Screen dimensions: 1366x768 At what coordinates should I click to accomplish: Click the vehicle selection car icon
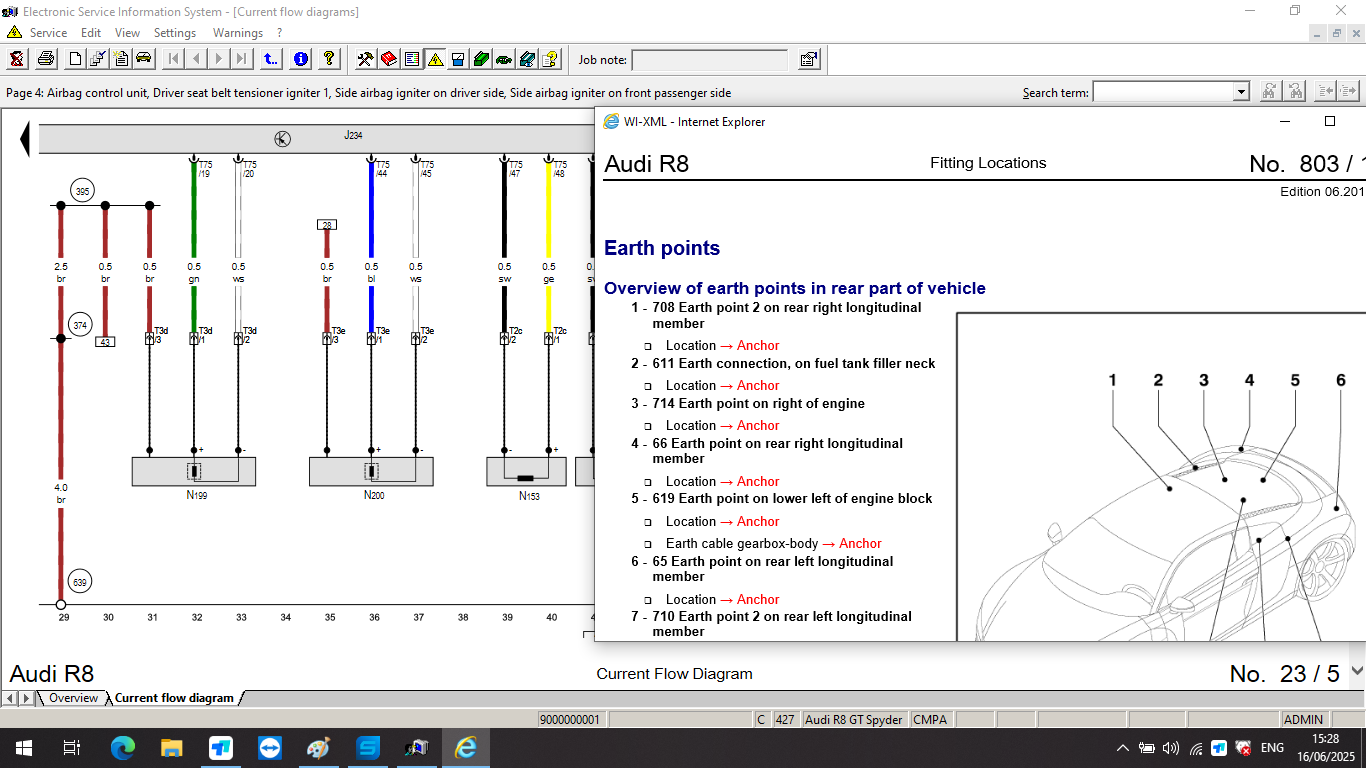click(x=143, y=59)
